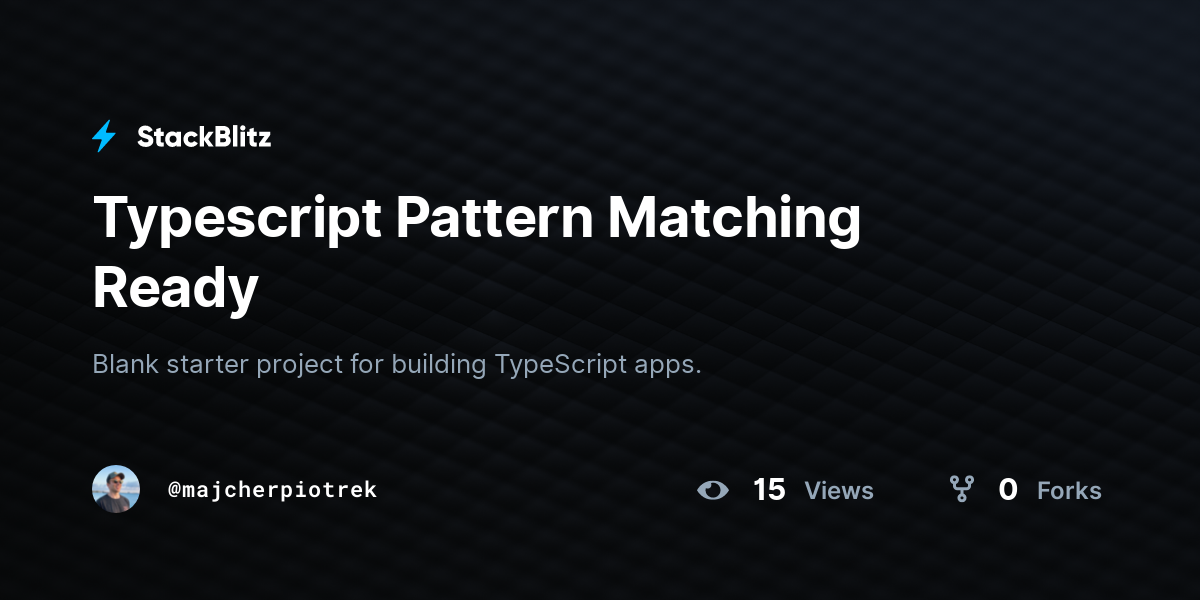Click the views eye icon
1200x600 pixels.
coord(713,490)
